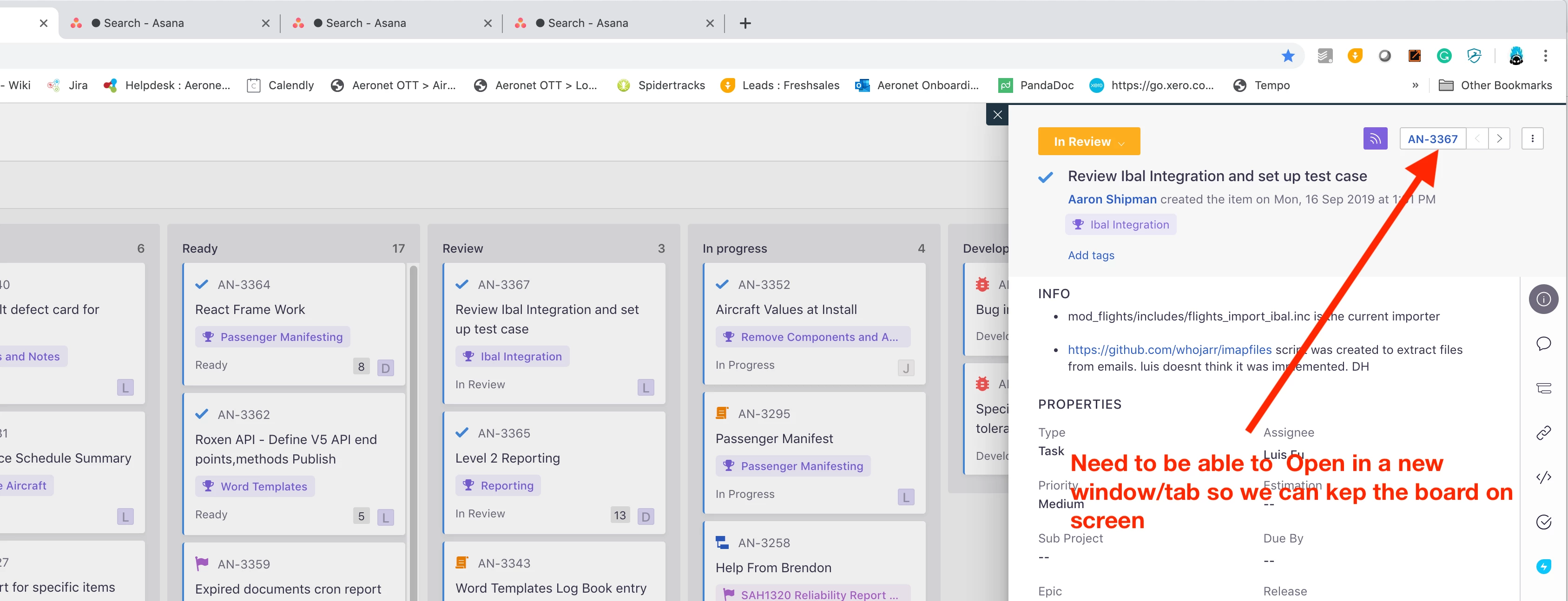Click the Grammarly extension icon
Viewport: 1568px width, 601px height.
coord(1444,56)
